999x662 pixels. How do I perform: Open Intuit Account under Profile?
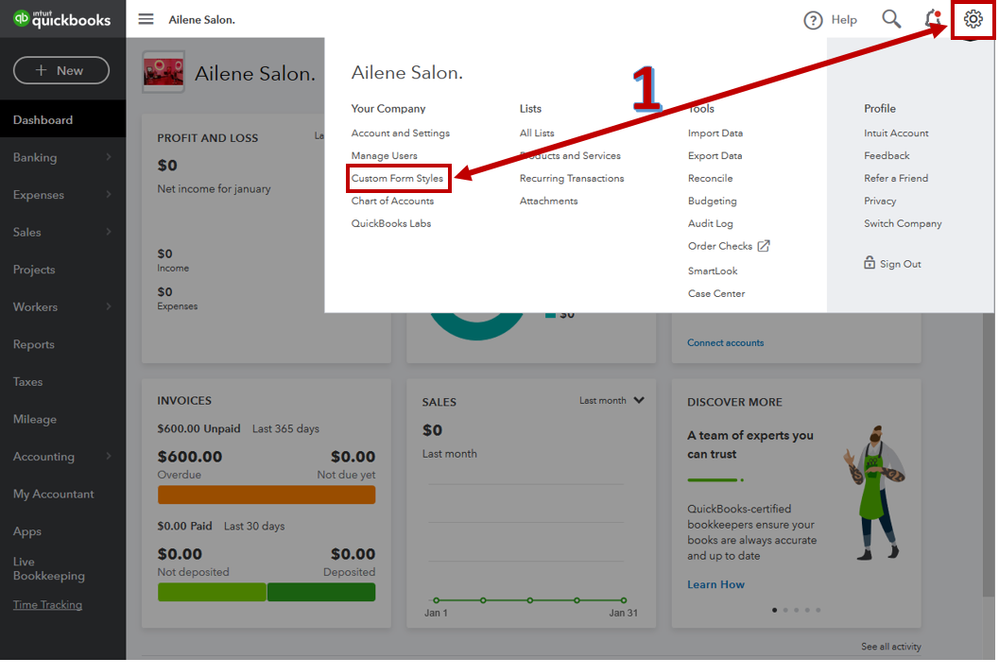[x=898, y=133]
